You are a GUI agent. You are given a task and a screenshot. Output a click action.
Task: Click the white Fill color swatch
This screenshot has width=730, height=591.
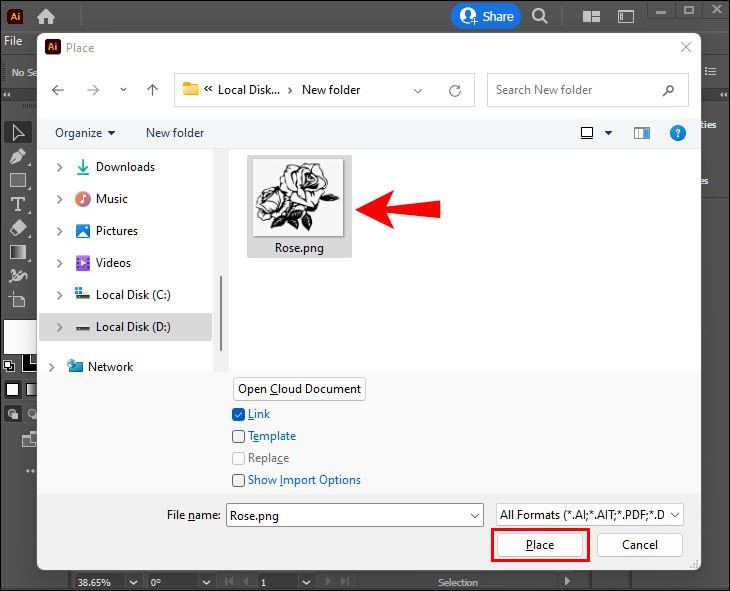pyautogui.click(x=20, y=337)
